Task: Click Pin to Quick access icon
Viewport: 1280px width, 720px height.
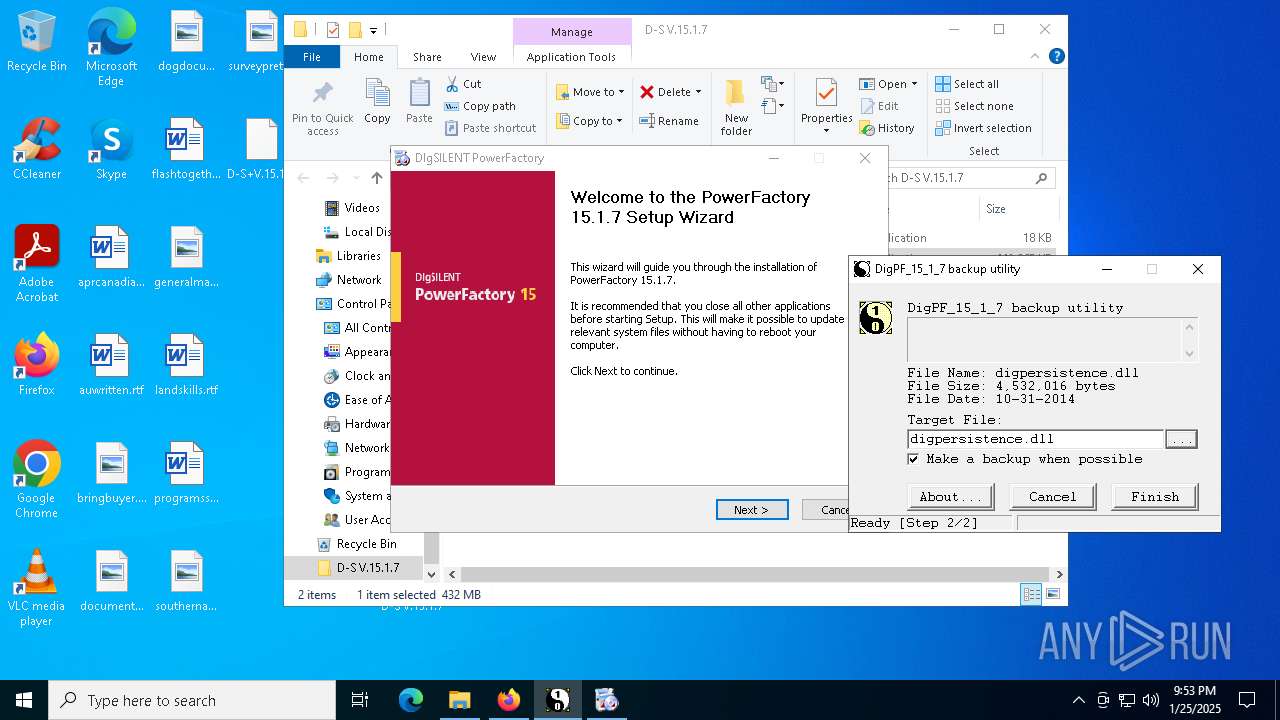Action: coord(322,108)
